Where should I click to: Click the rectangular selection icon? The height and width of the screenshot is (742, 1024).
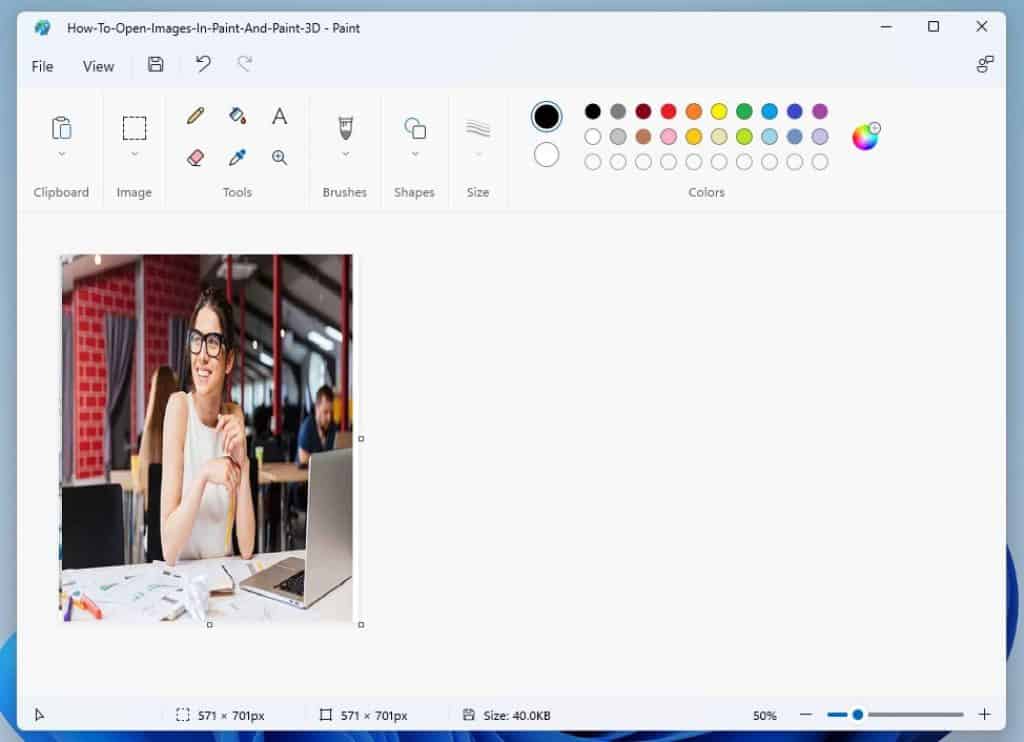click(x=135, y=128)
